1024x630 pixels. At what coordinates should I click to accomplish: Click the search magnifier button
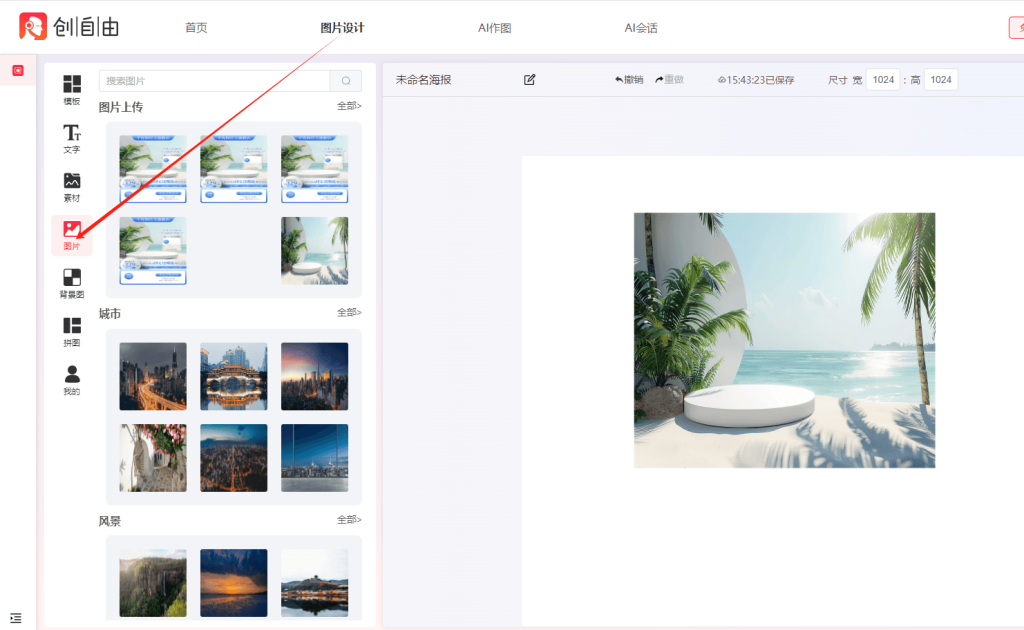click(x=346, y=81)
